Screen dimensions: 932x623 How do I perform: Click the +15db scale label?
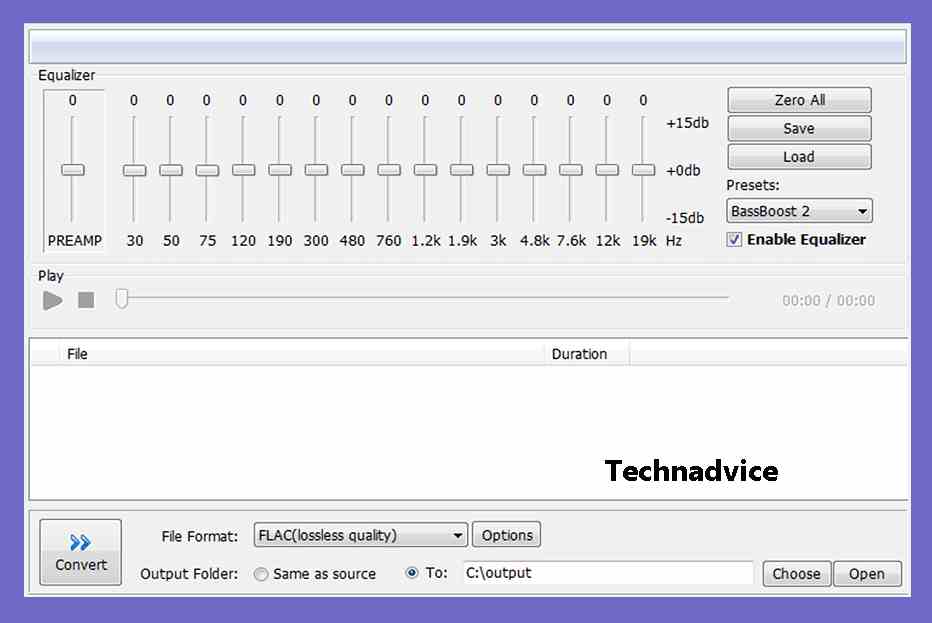pos(688,123)
